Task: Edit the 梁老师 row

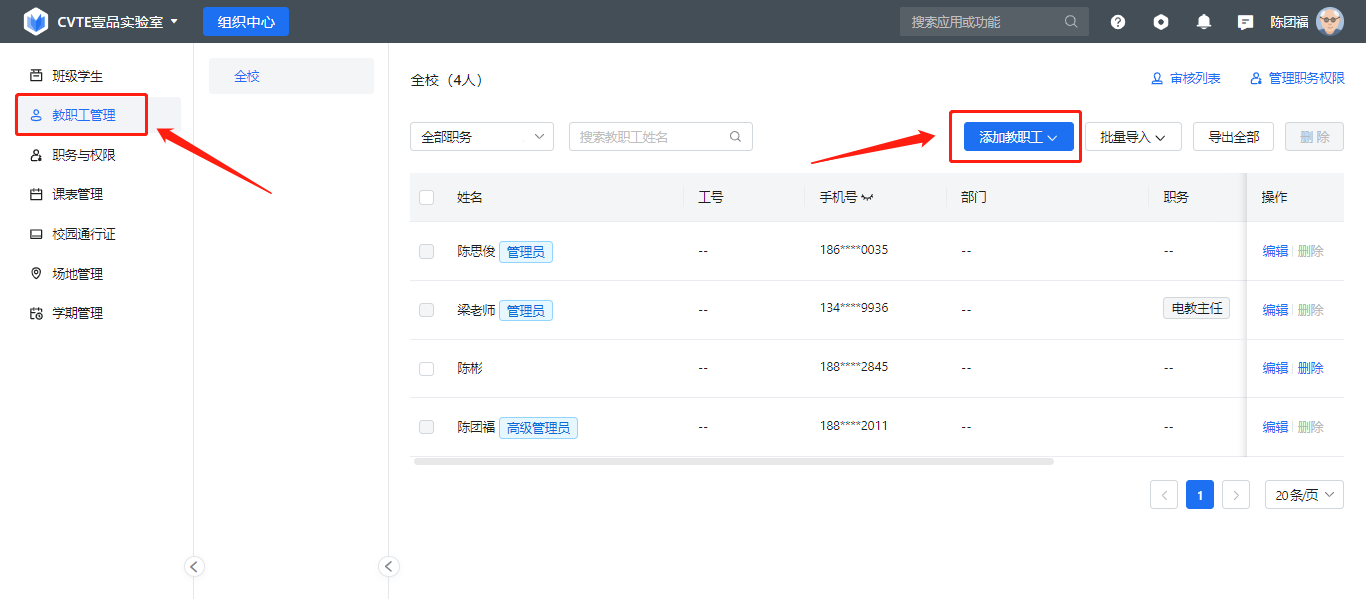Action: click(x=1275, y=310)
